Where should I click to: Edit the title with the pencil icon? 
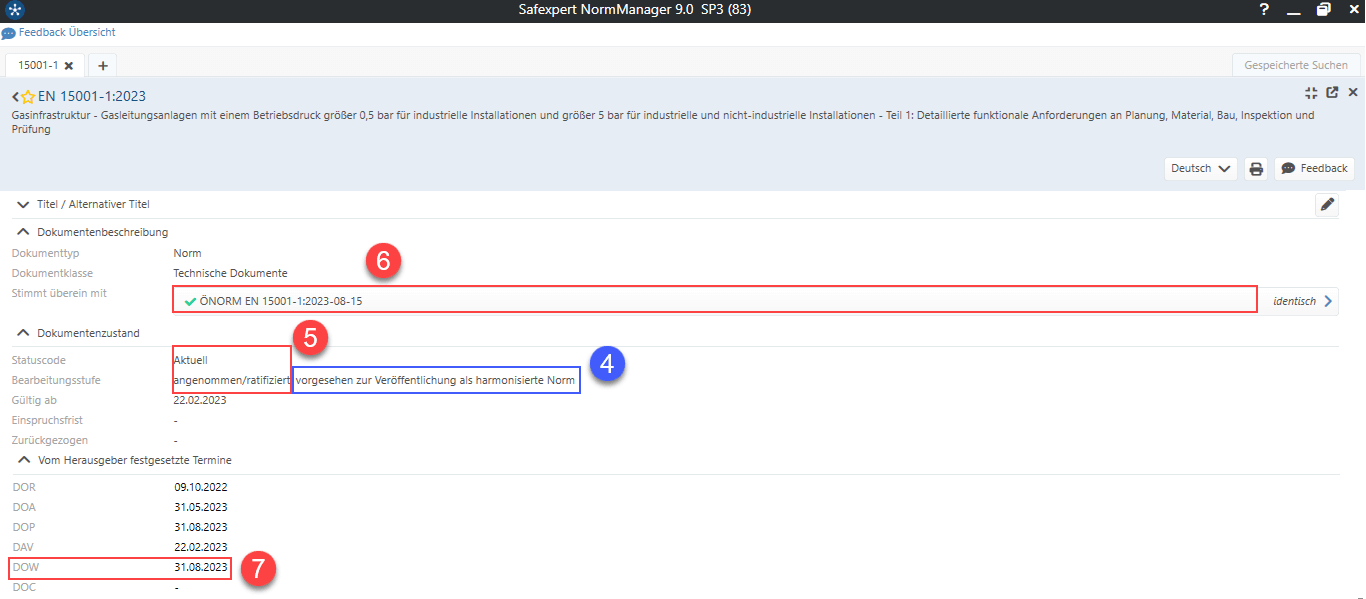click(x=1327, y=205)
